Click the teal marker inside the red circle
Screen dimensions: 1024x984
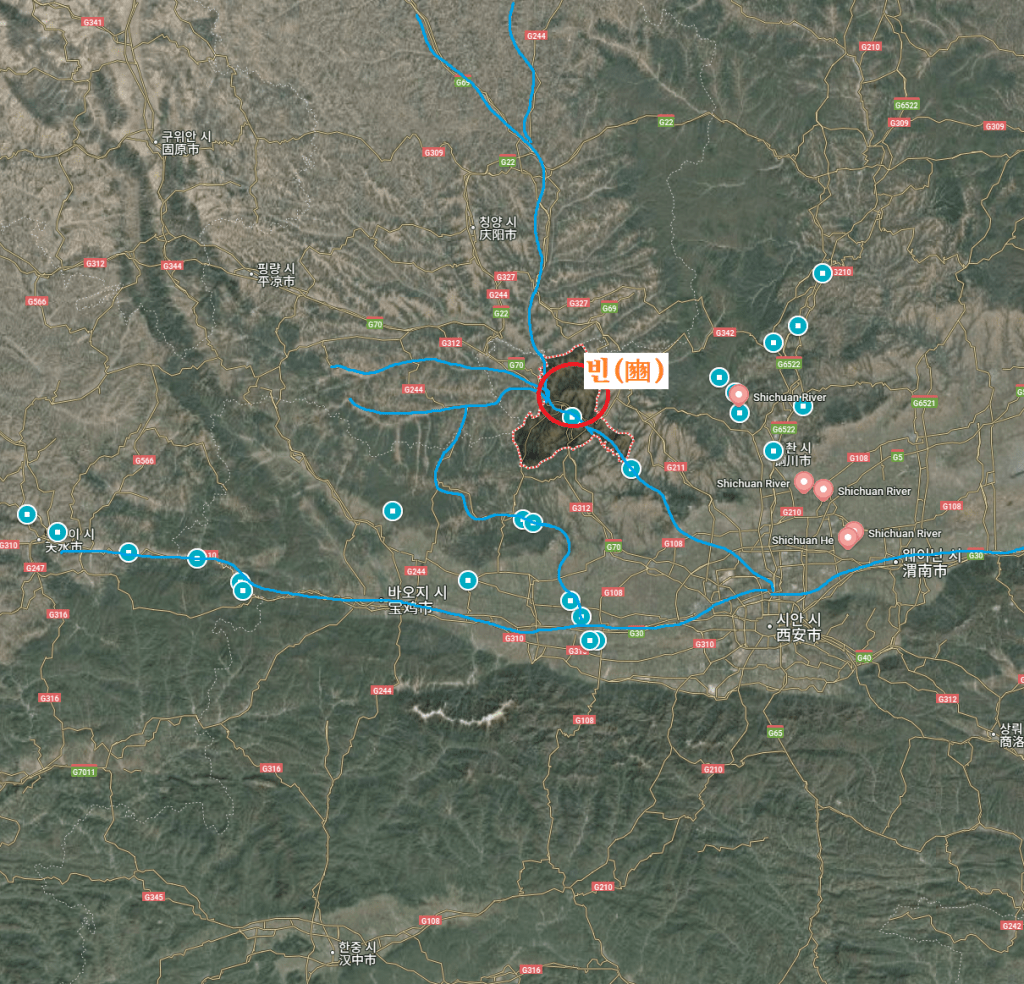point(572,417)
